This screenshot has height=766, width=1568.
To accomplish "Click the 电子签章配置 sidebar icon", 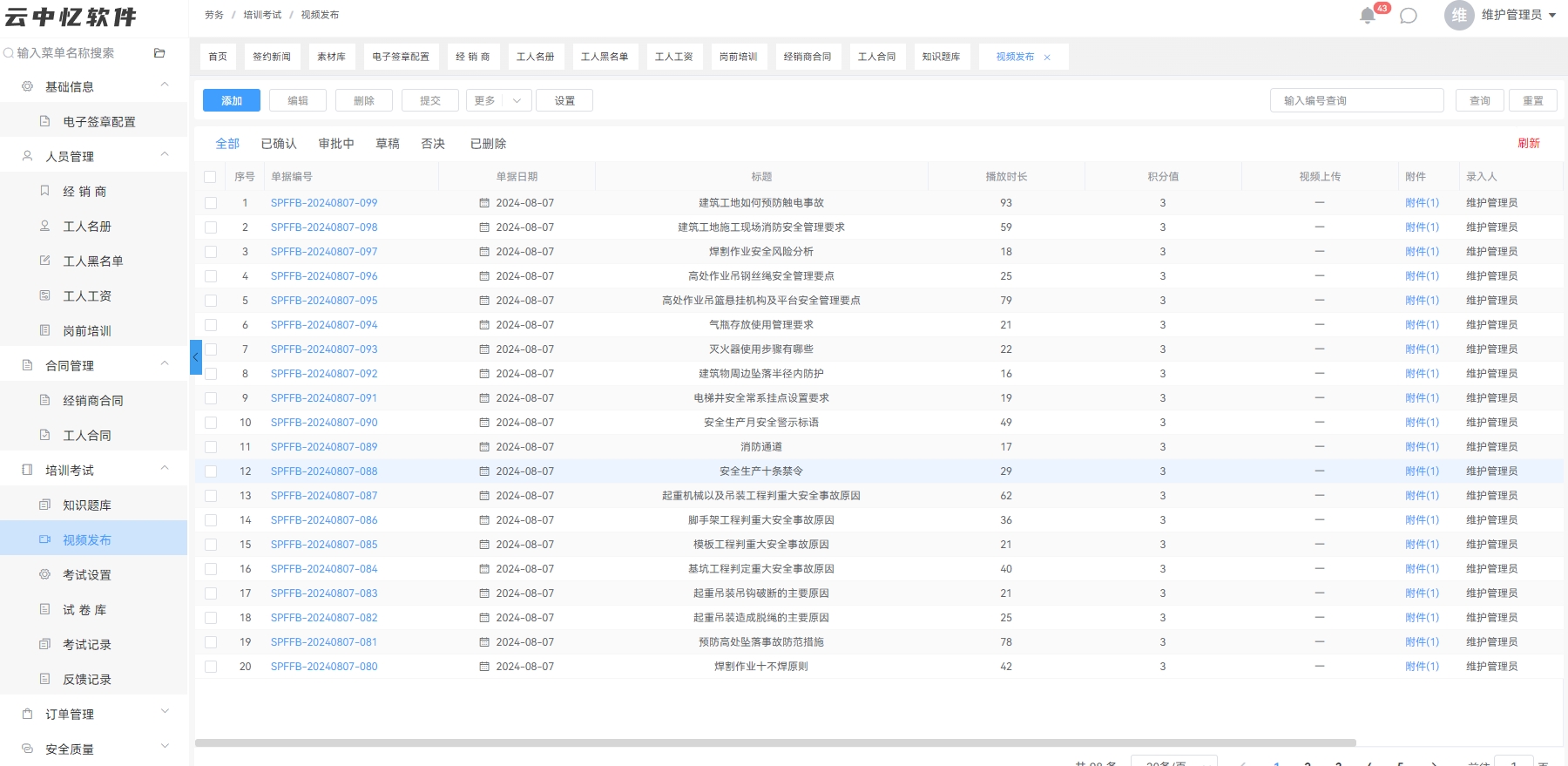I will pyautogui.click(x=44, y=121).
